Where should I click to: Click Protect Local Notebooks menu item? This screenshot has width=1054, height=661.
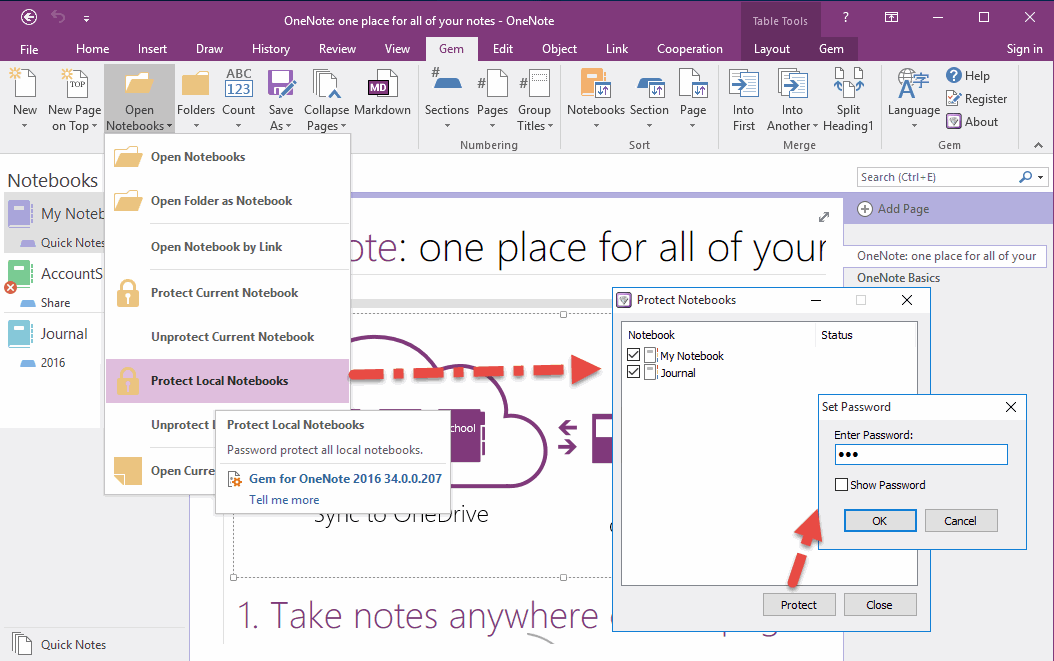click(227, 381)
